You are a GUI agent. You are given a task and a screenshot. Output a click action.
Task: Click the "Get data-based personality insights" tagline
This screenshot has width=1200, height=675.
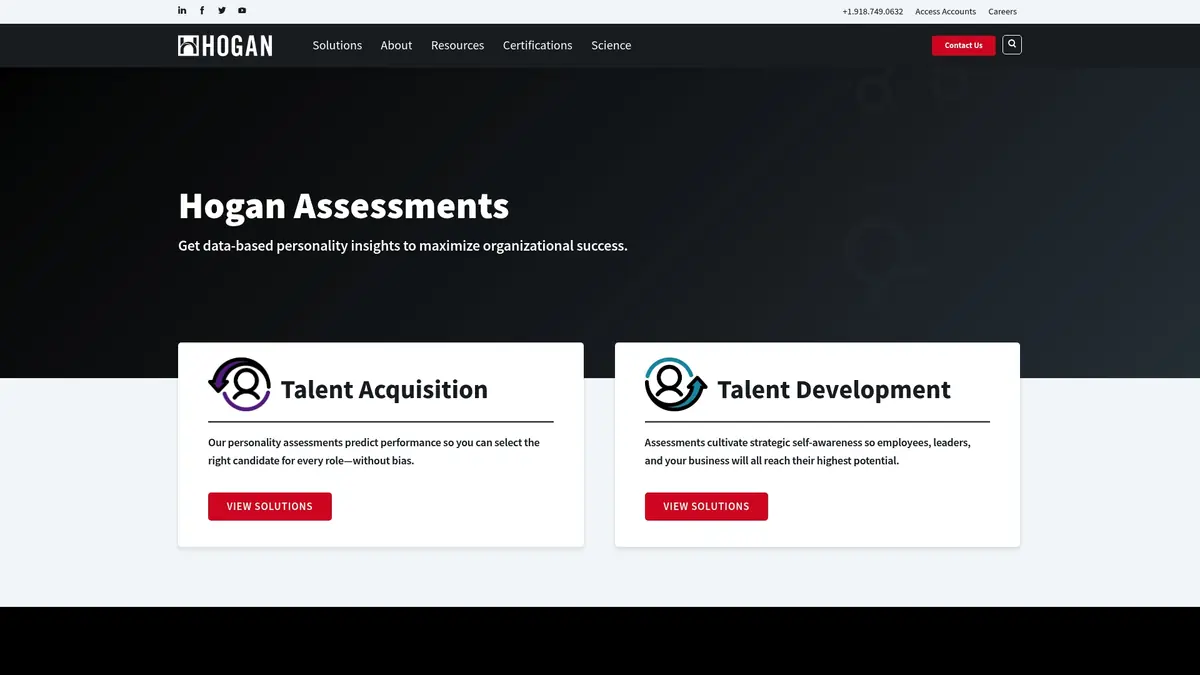pyautogui.click(x=403, y=246)
